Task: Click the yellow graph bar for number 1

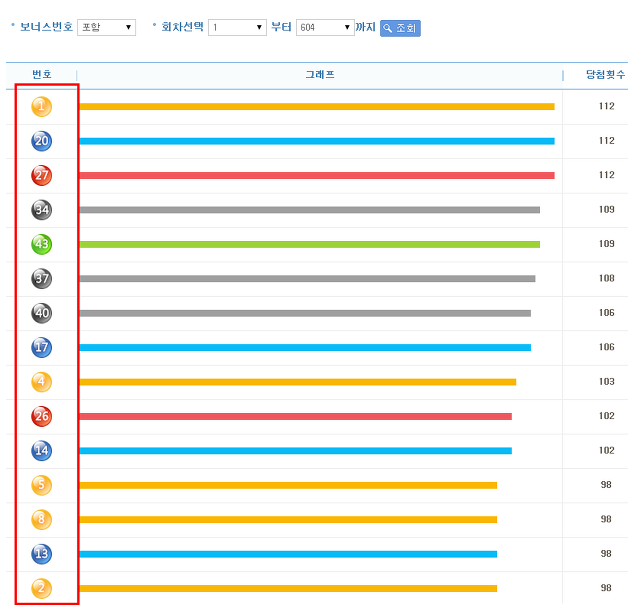Action: click(317, 107)
